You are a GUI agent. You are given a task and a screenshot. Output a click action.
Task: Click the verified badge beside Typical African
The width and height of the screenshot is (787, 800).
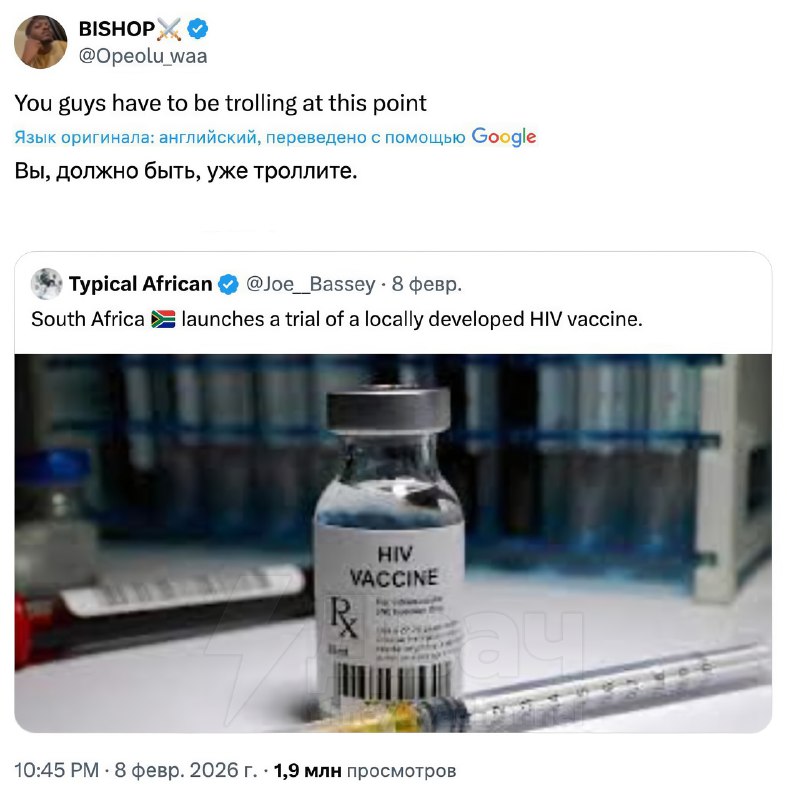click(x=228, y=285)
